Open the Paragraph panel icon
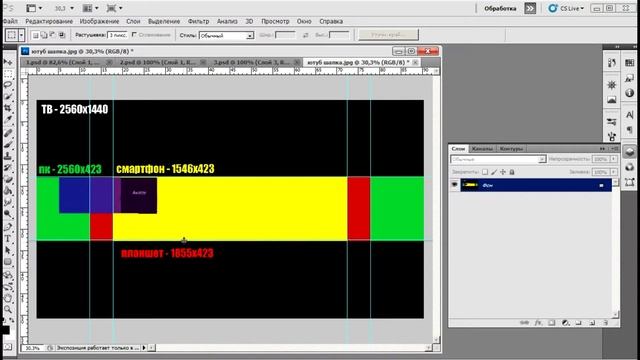 click(629, 130)
